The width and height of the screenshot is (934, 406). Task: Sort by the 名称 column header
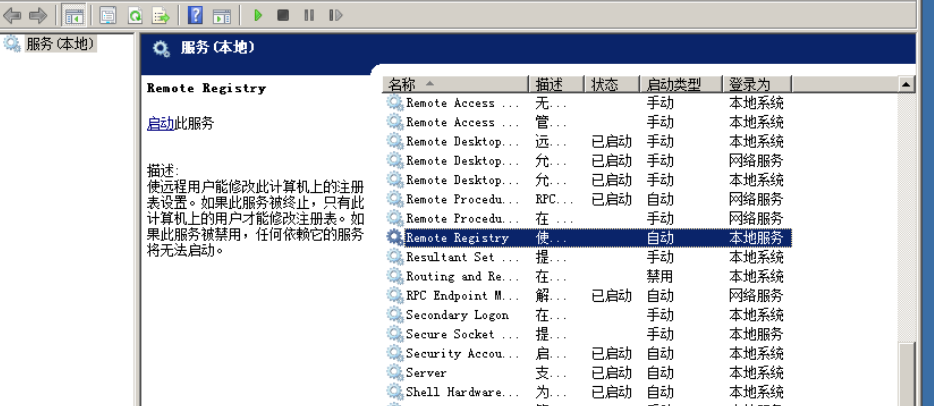click(455, 85)
